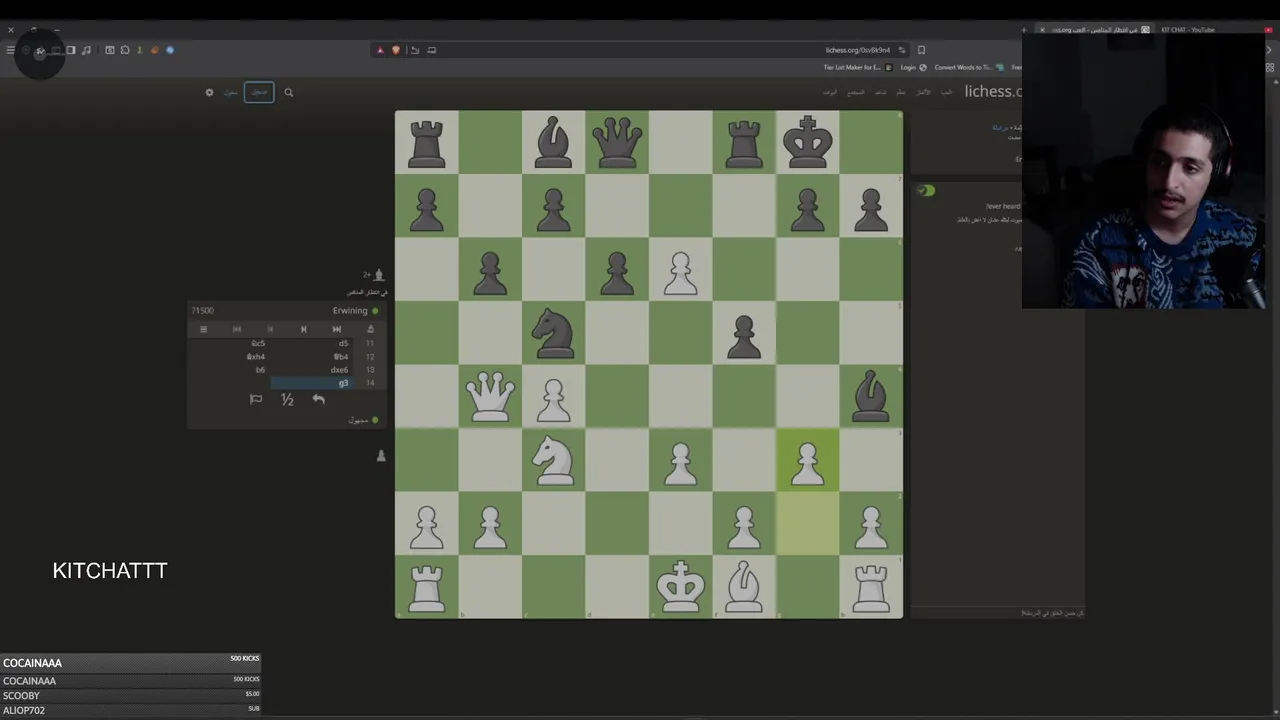Select the white bishop on f1

click(x=744, y=587)
